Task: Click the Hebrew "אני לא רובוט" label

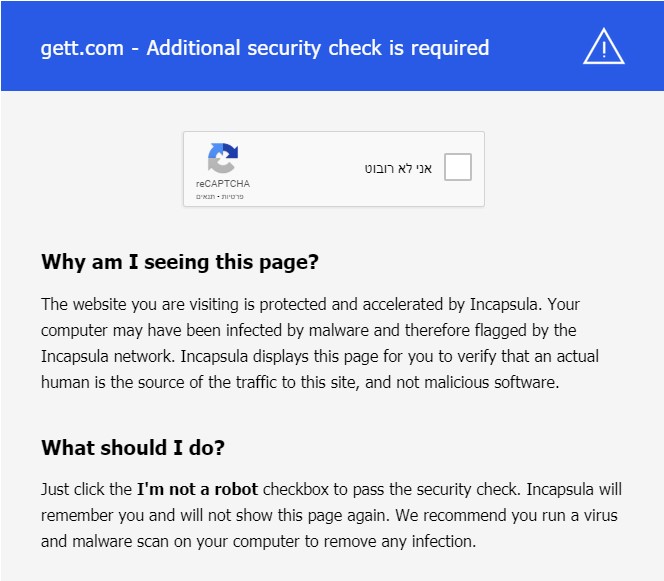Action: pyautogui.click(x=398, y=168)
